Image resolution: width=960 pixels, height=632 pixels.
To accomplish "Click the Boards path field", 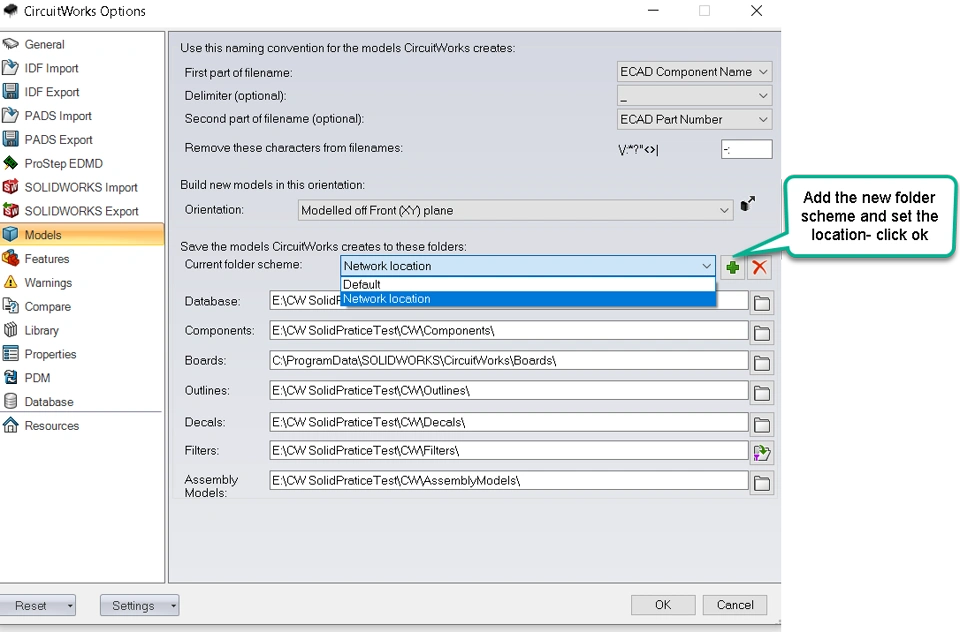I will click(x=509, y=361).
